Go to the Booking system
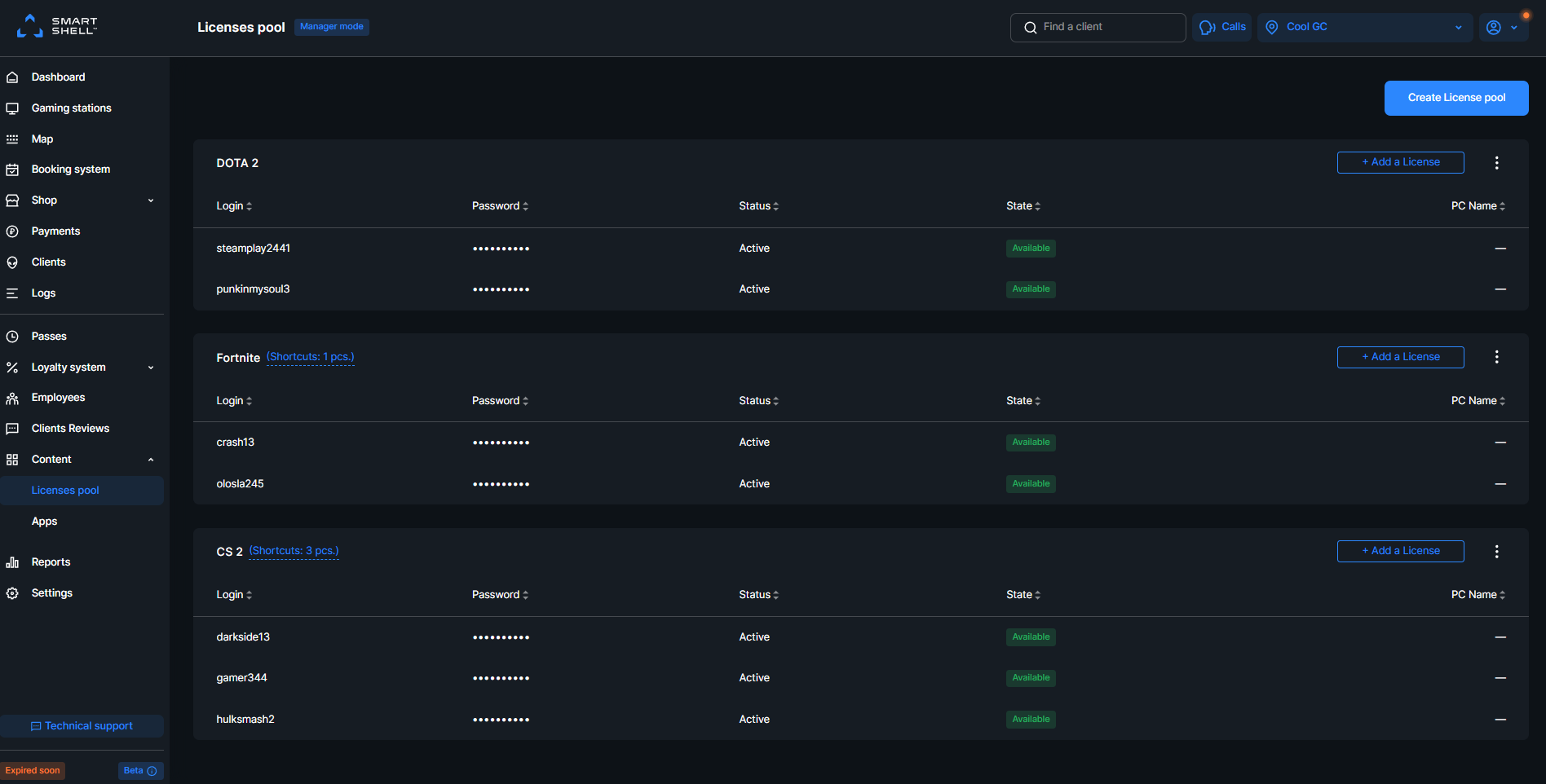Image resolution: width=1546 pixels, height=784 pixels. (x=71, y=169)
